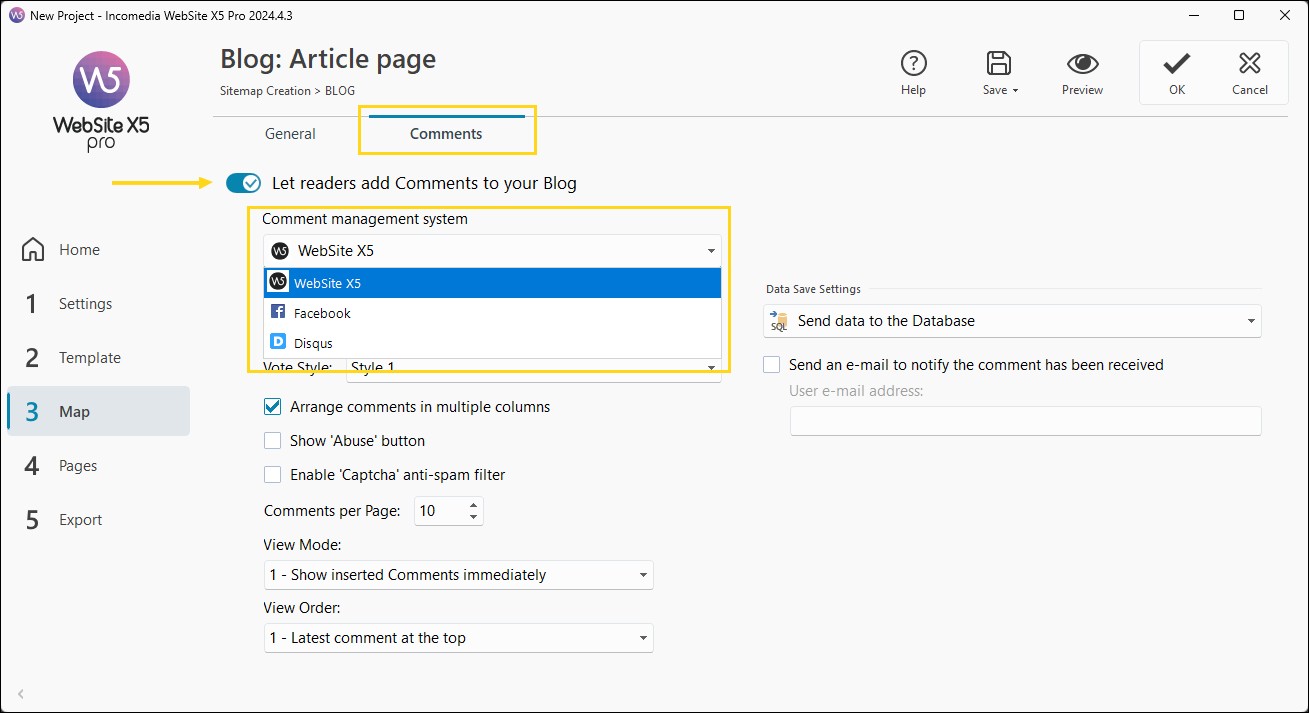1309x713 pixels.
Task: Click the SQL database icon
Action: pos(779,321)
